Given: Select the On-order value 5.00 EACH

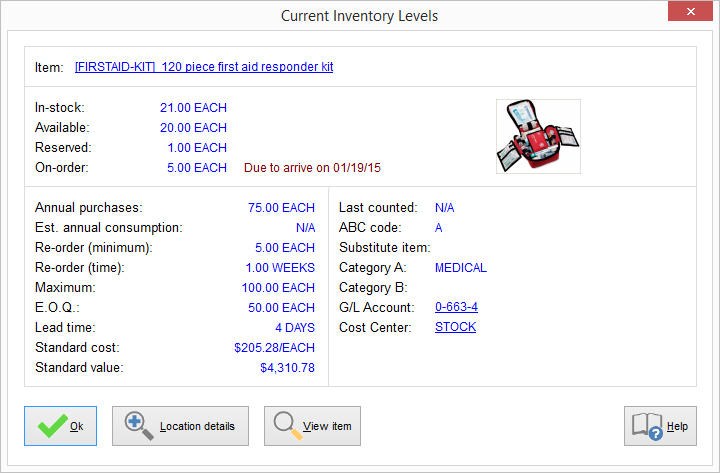Looking at the screenshot, I should pos(197,168).
